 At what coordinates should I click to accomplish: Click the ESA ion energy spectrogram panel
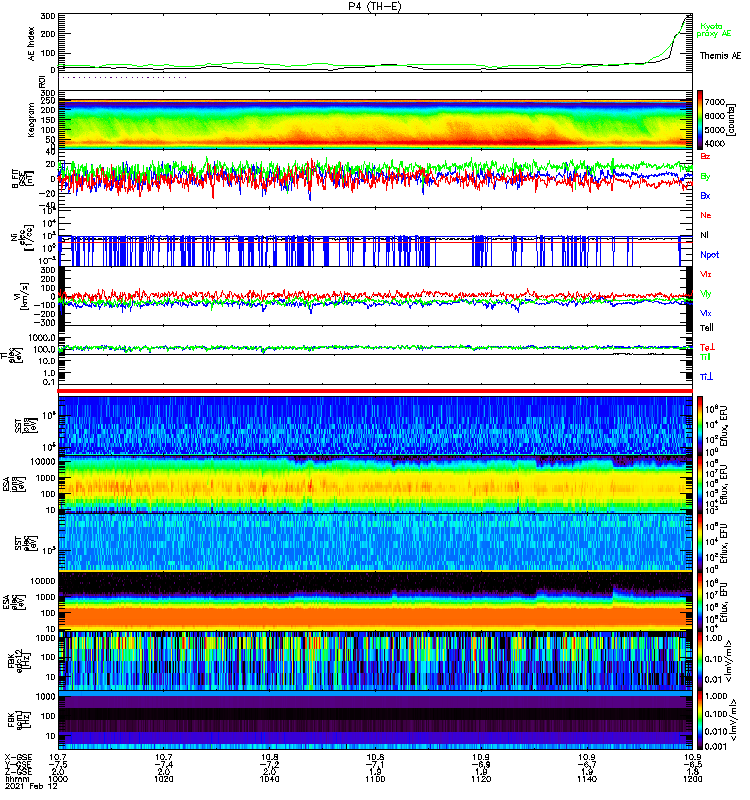coord(375,484)
